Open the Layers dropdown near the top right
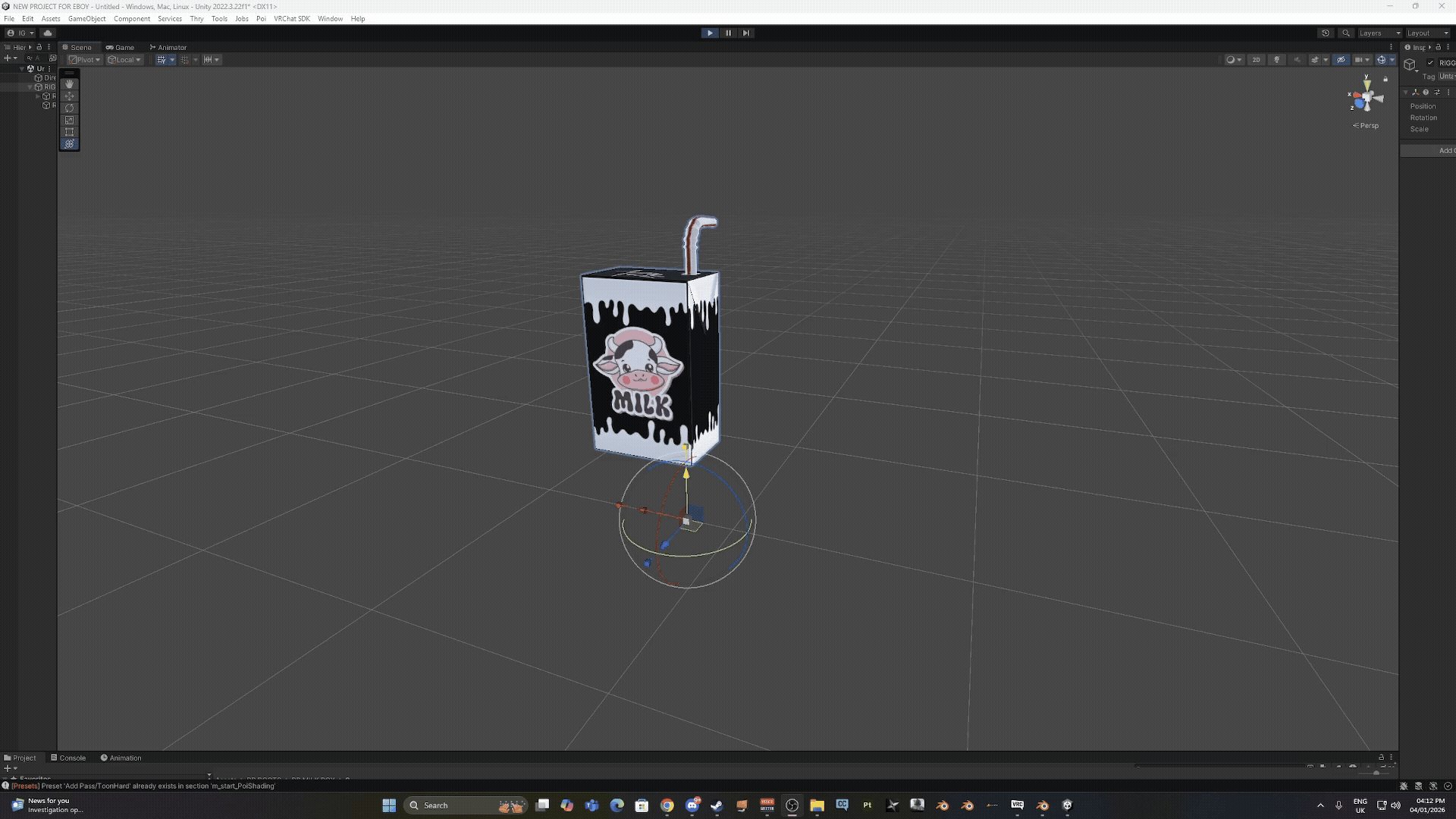 point(1379,33)
